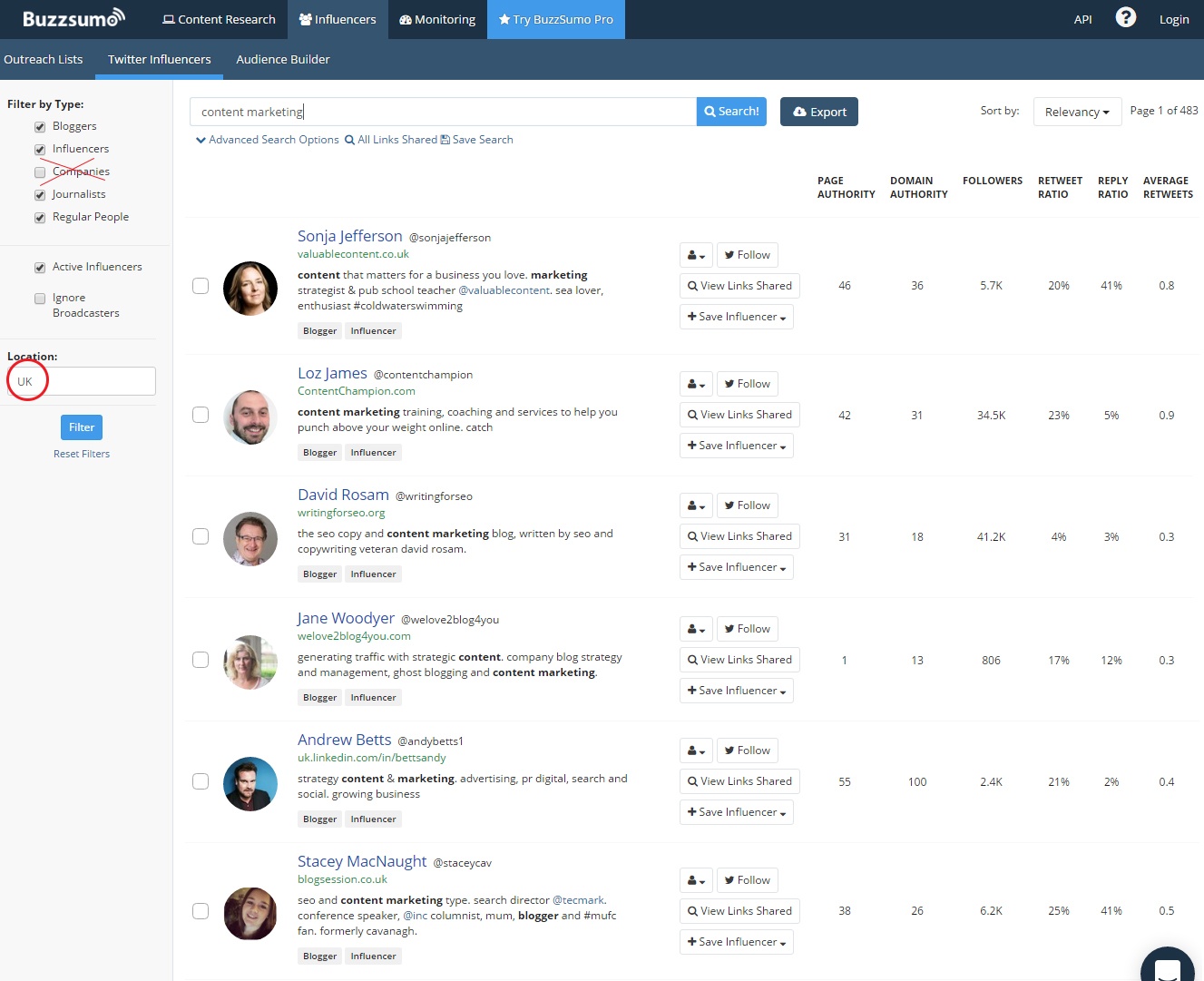The image size is (1204, 981).
Task: Open person dropdown for Andrew Betts
Action: coord(696,750)
